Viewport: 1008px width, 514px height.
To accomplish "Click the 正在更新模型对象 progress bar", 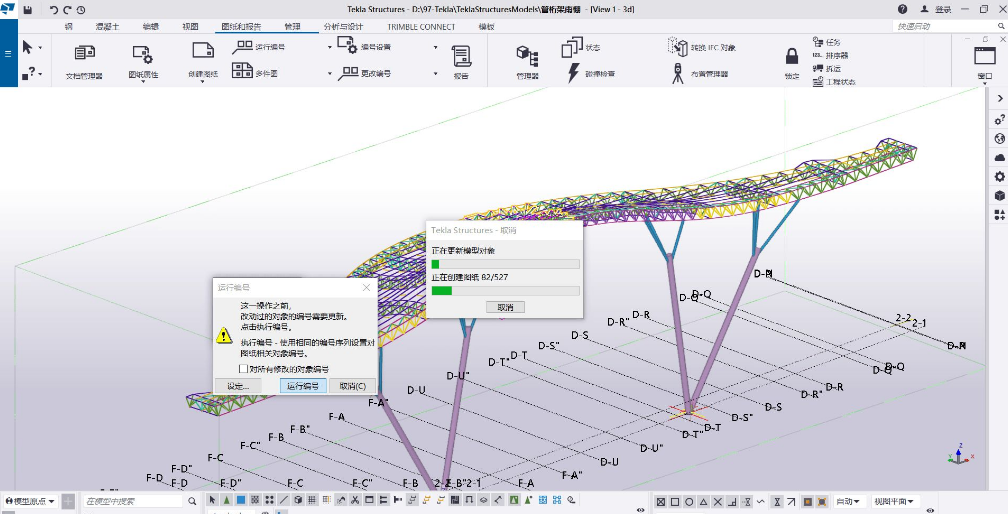I will 505,264.
